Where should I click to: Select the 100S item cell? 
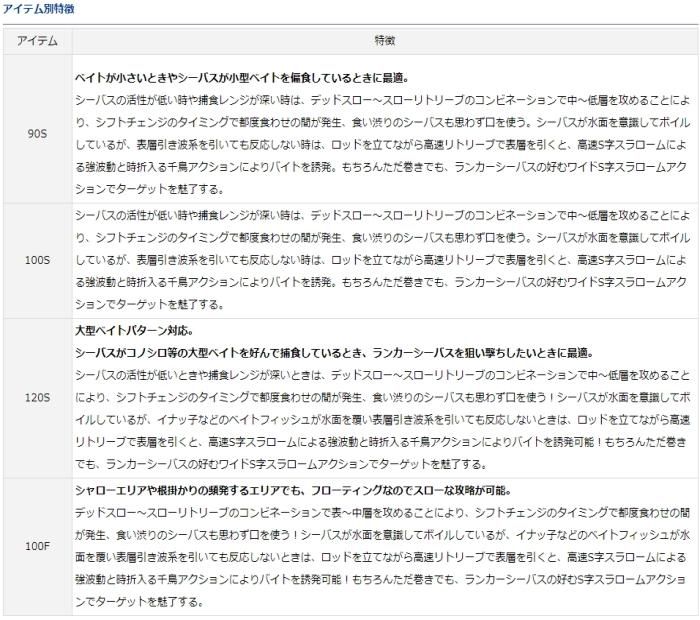click(37, 260)
